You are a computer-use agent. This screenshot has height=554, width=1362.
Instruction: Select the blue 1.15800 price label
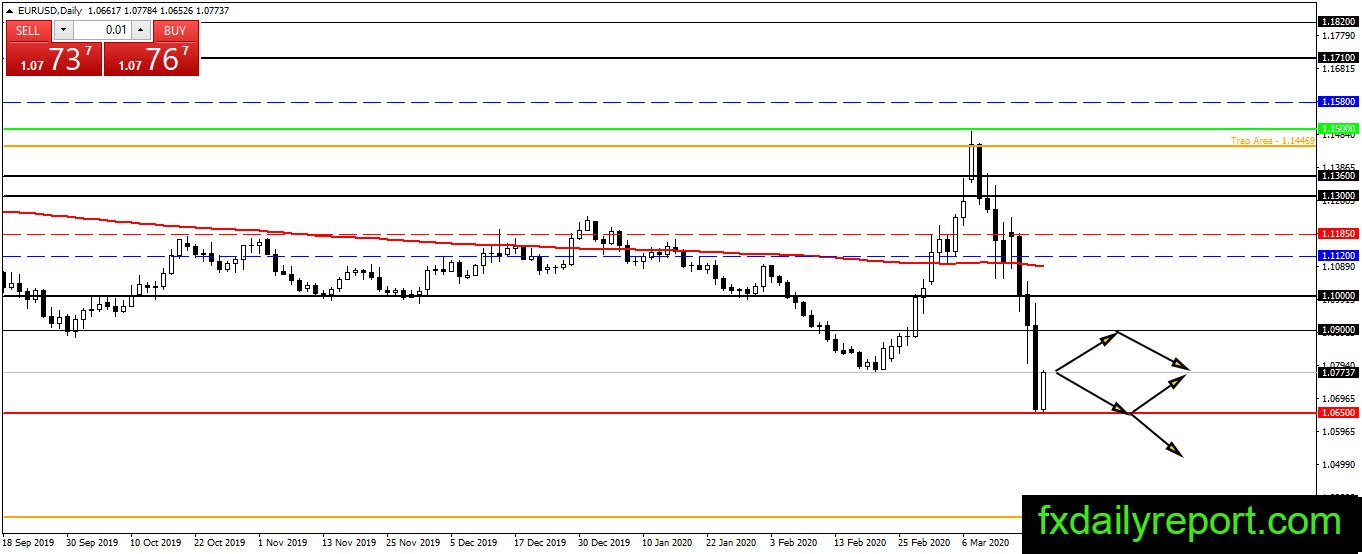click(1338, 102)
